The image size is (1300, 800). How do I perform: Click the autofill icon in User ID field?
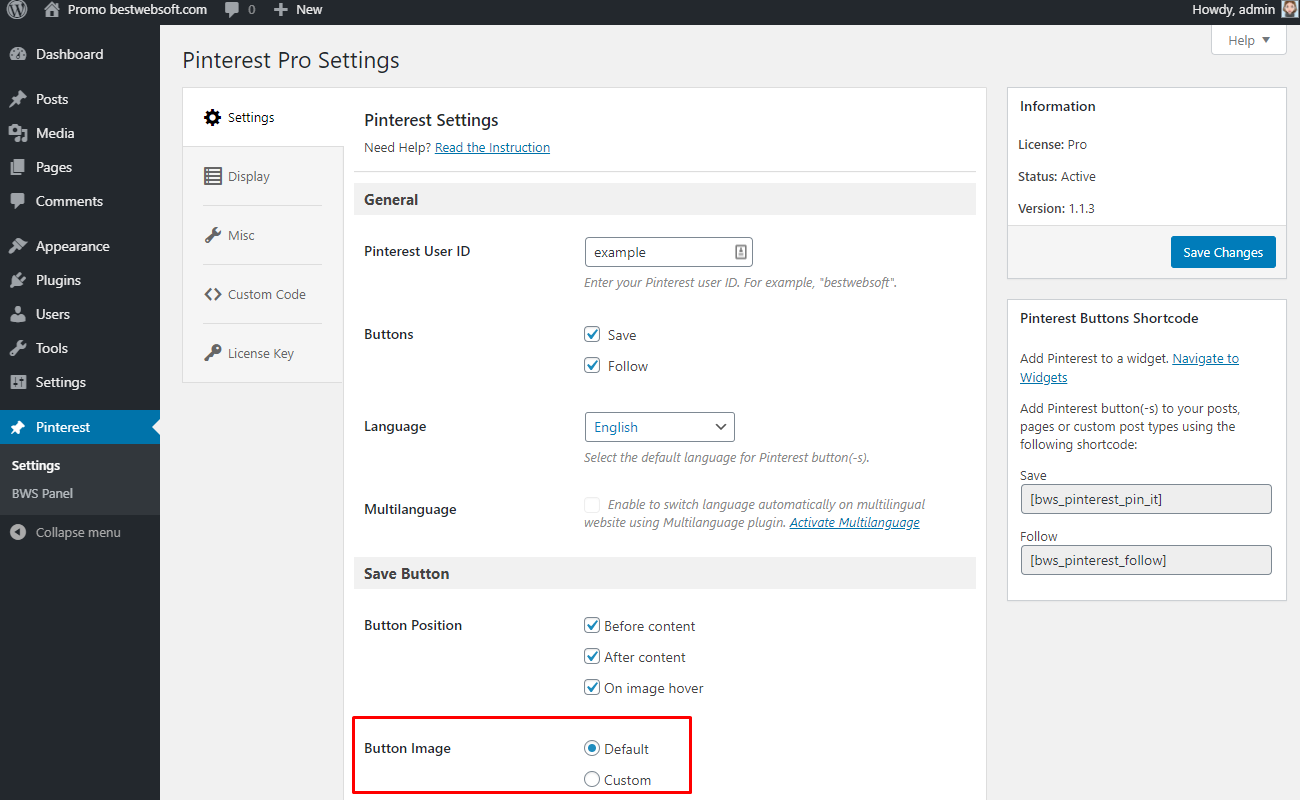(741, 252)
